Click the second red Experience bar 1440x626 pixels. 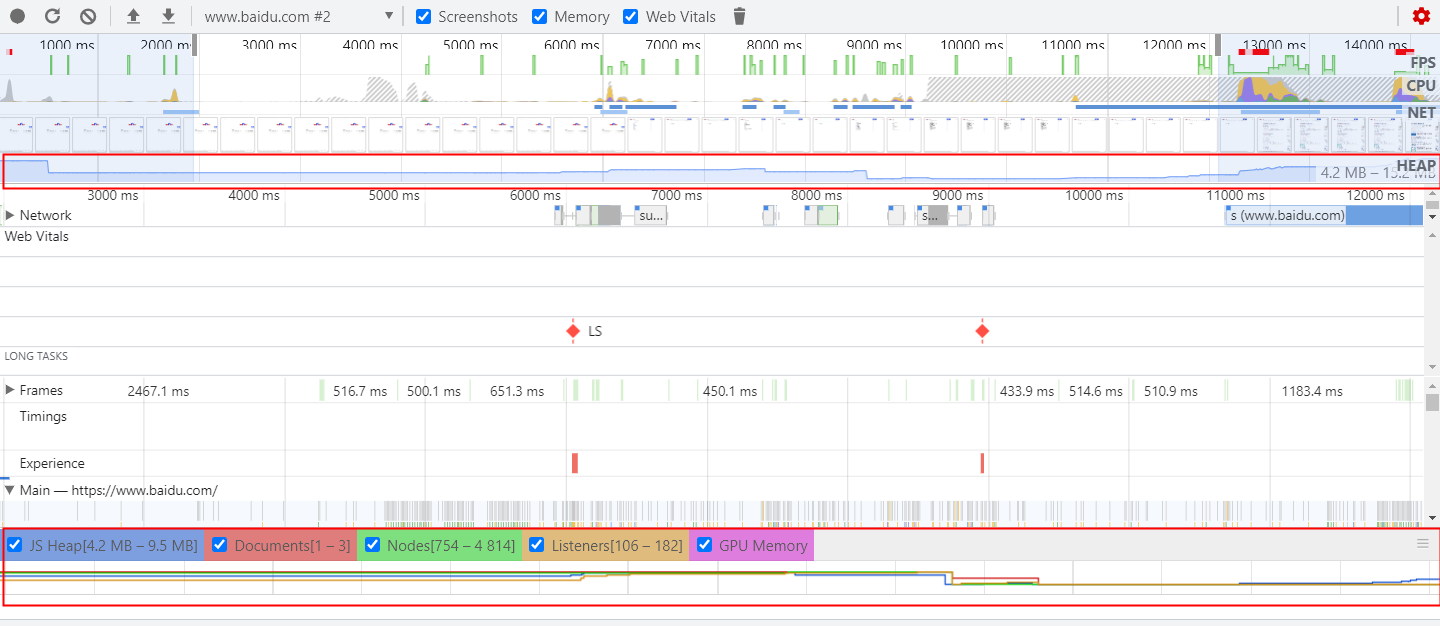(983, 463)
